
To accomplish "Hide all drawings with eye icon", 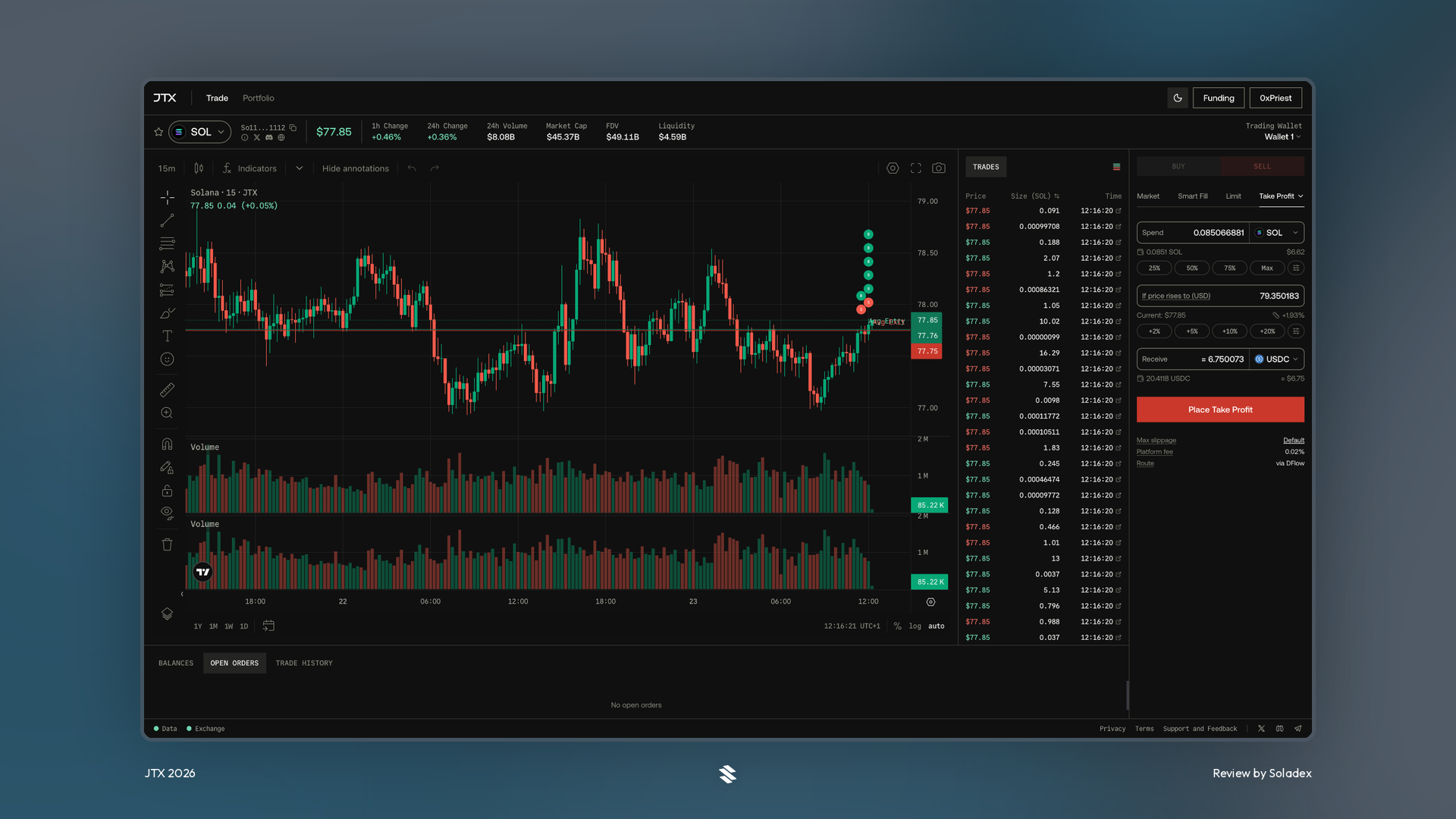I will (167, 513).
